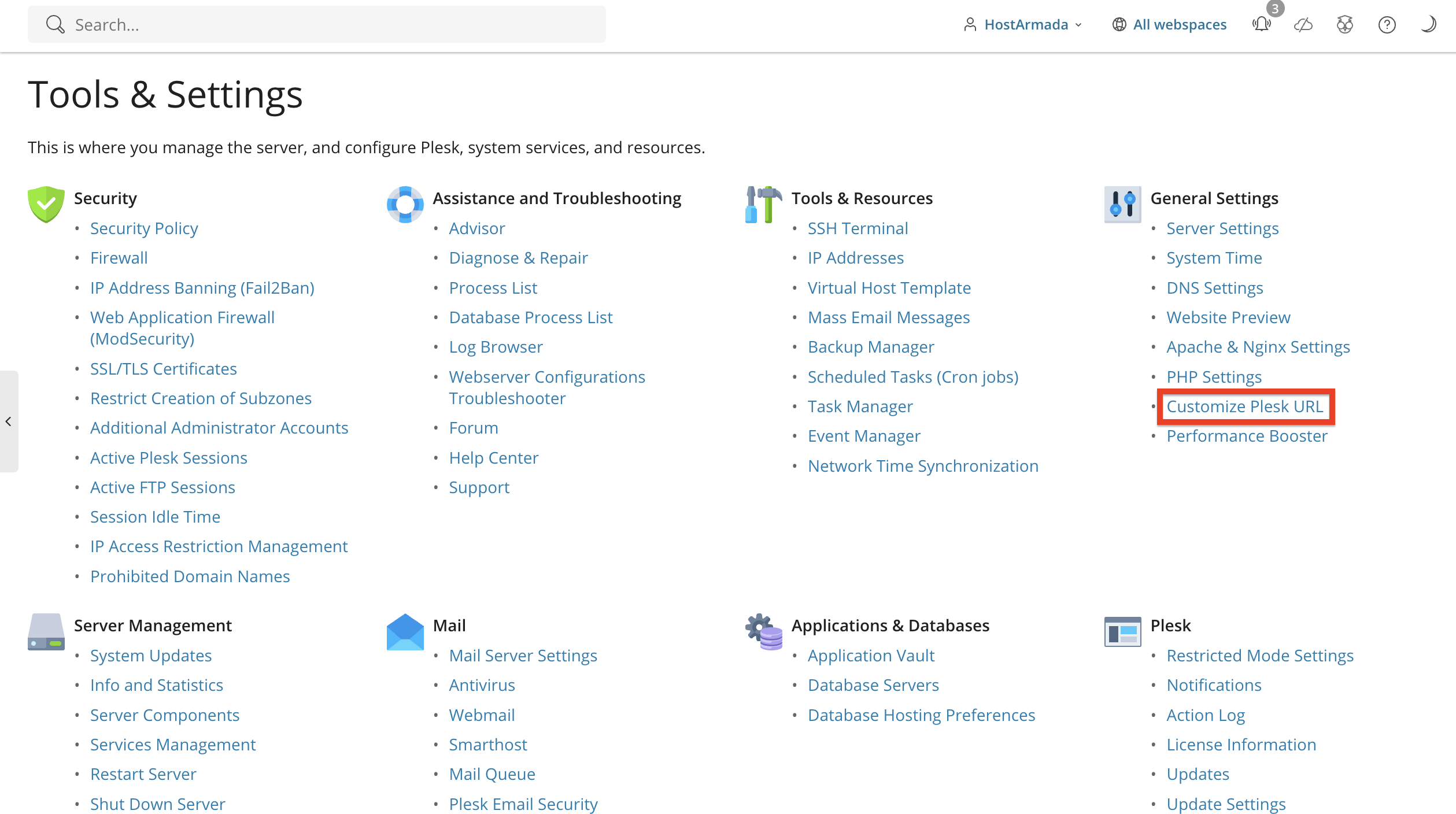
Task: Click the General Settings sliders icon
Action: click(x=1122, y=204)
